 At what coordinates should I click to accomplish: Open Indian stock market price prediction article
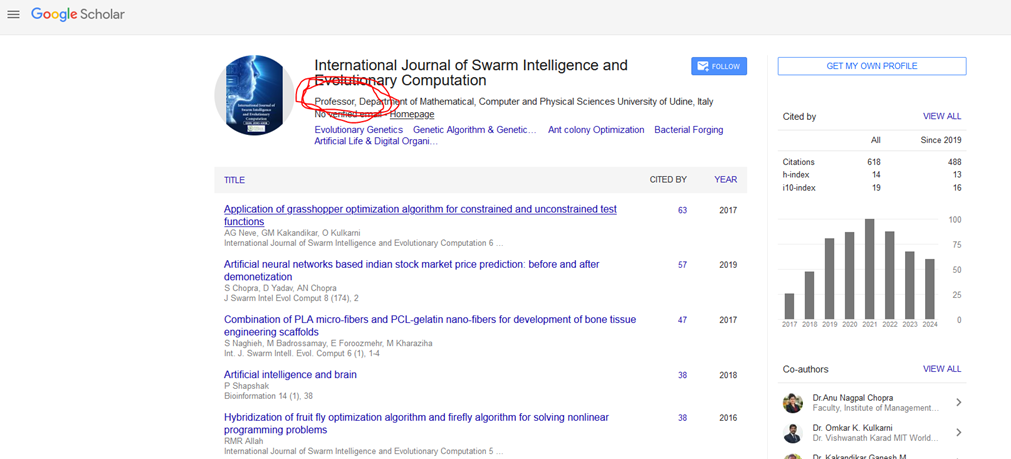point(412,270)
